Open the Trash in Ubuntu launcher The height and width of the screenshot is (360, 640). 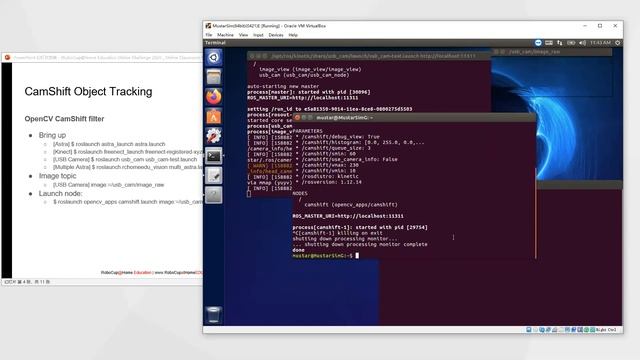(213, 315)
